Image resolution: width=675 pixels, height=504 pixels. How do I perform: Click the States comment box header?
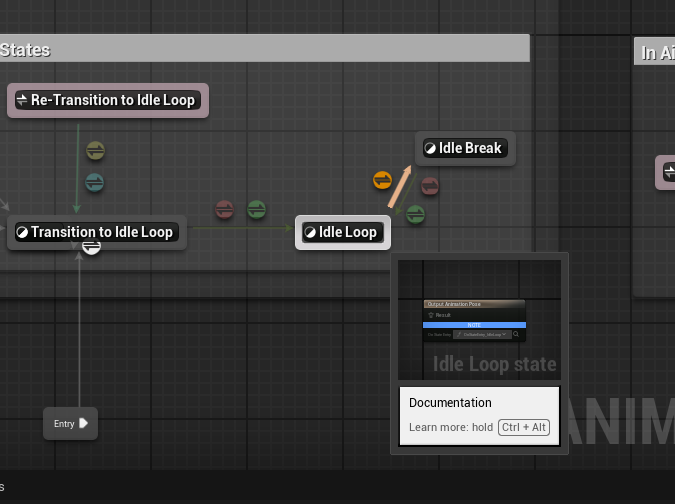coord(265,48)
